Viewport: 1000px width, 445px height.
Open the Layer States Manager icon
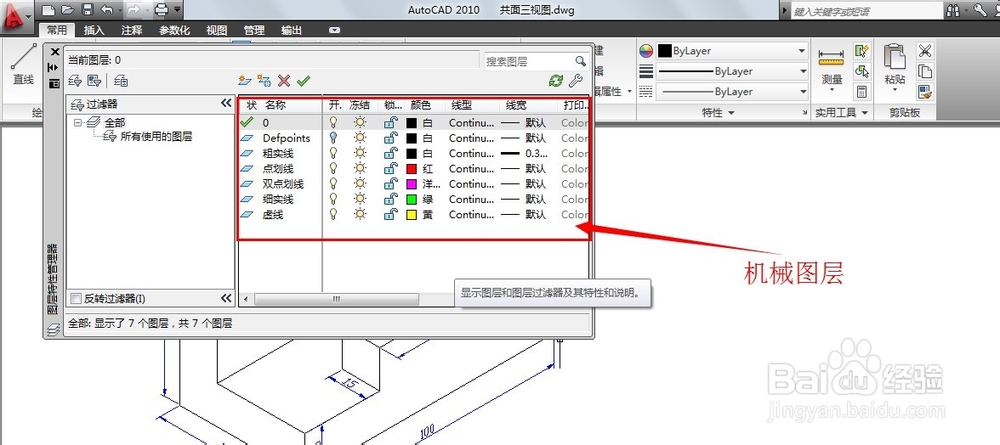coord(121,80)
